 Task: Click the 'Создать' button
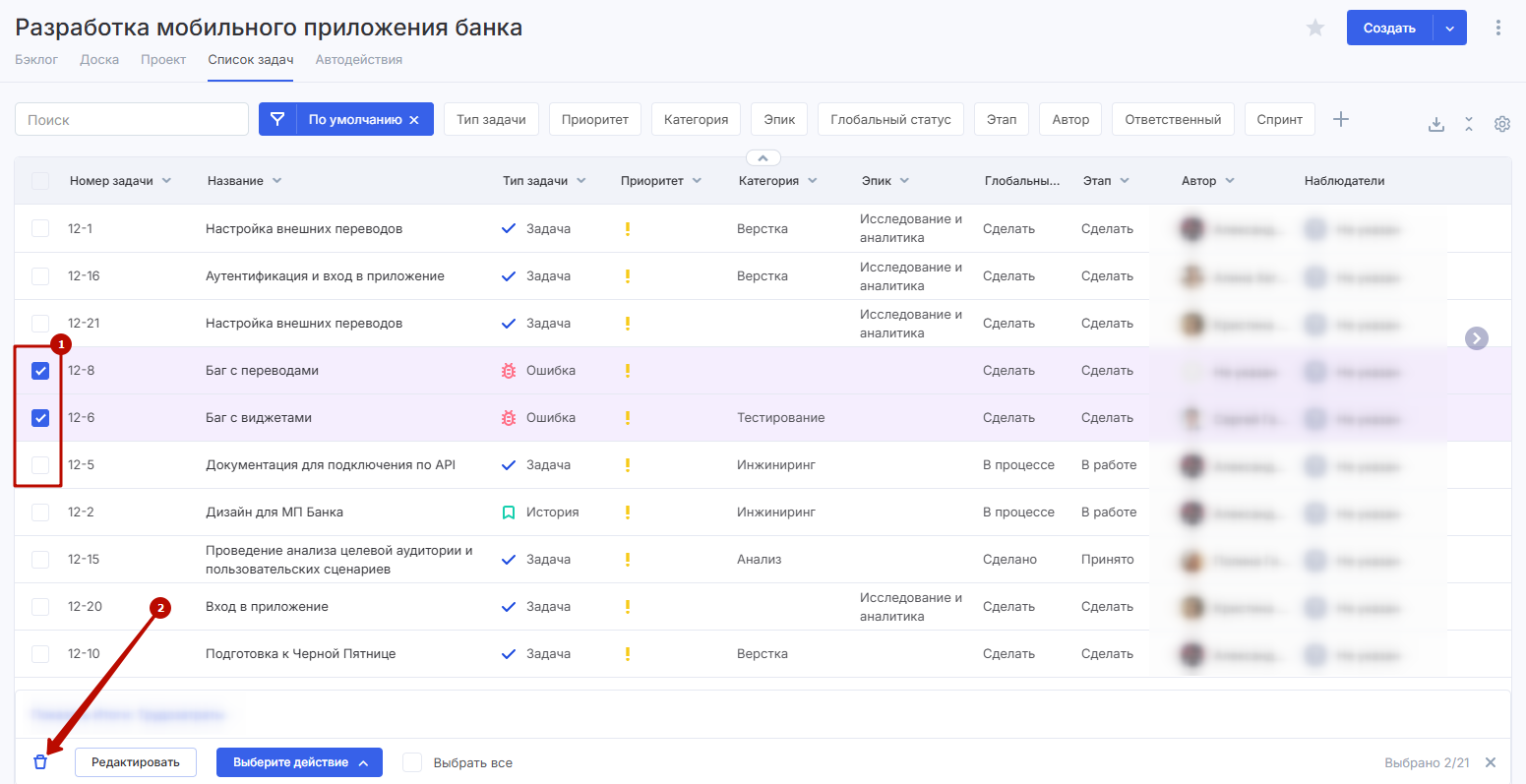pos(1388,29)
